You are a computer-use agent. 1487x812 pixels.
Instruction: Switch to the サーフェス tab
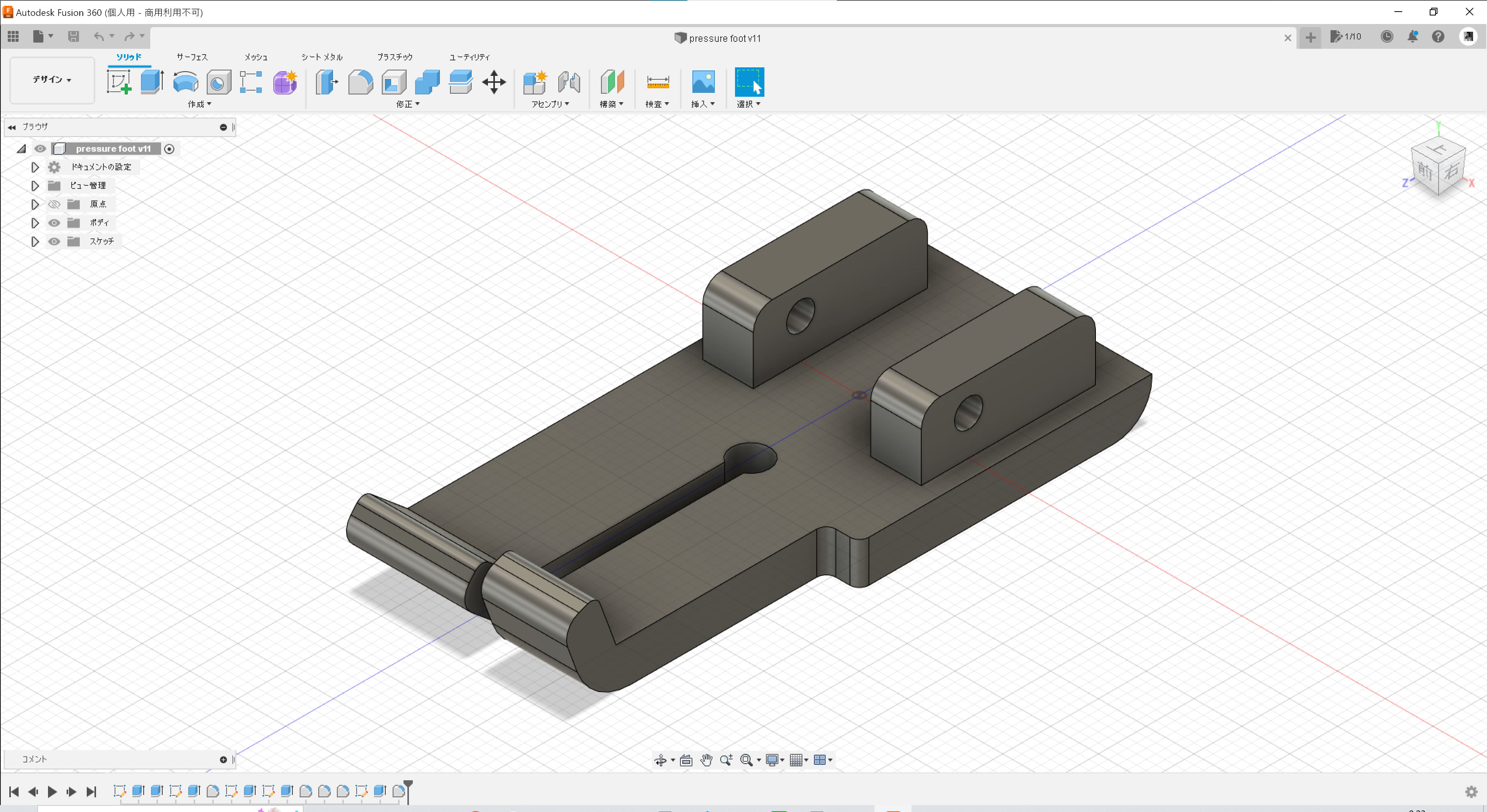point(192,57)
